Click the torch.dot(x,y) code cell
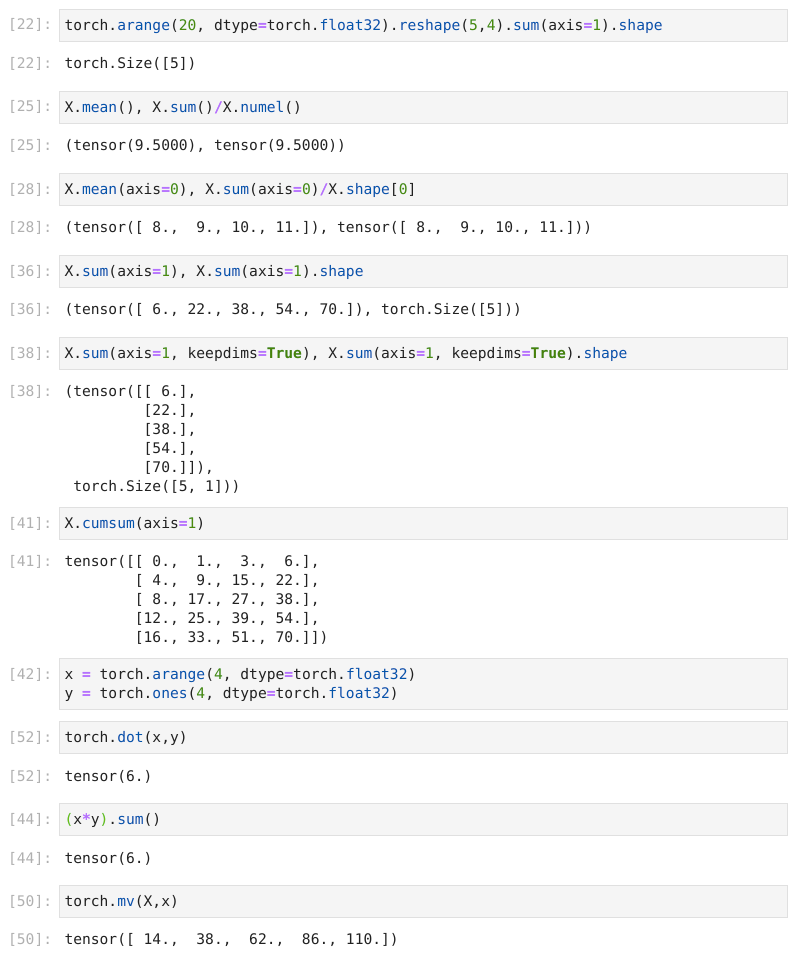This screenshot has height=953, width=797. (423, 737)
